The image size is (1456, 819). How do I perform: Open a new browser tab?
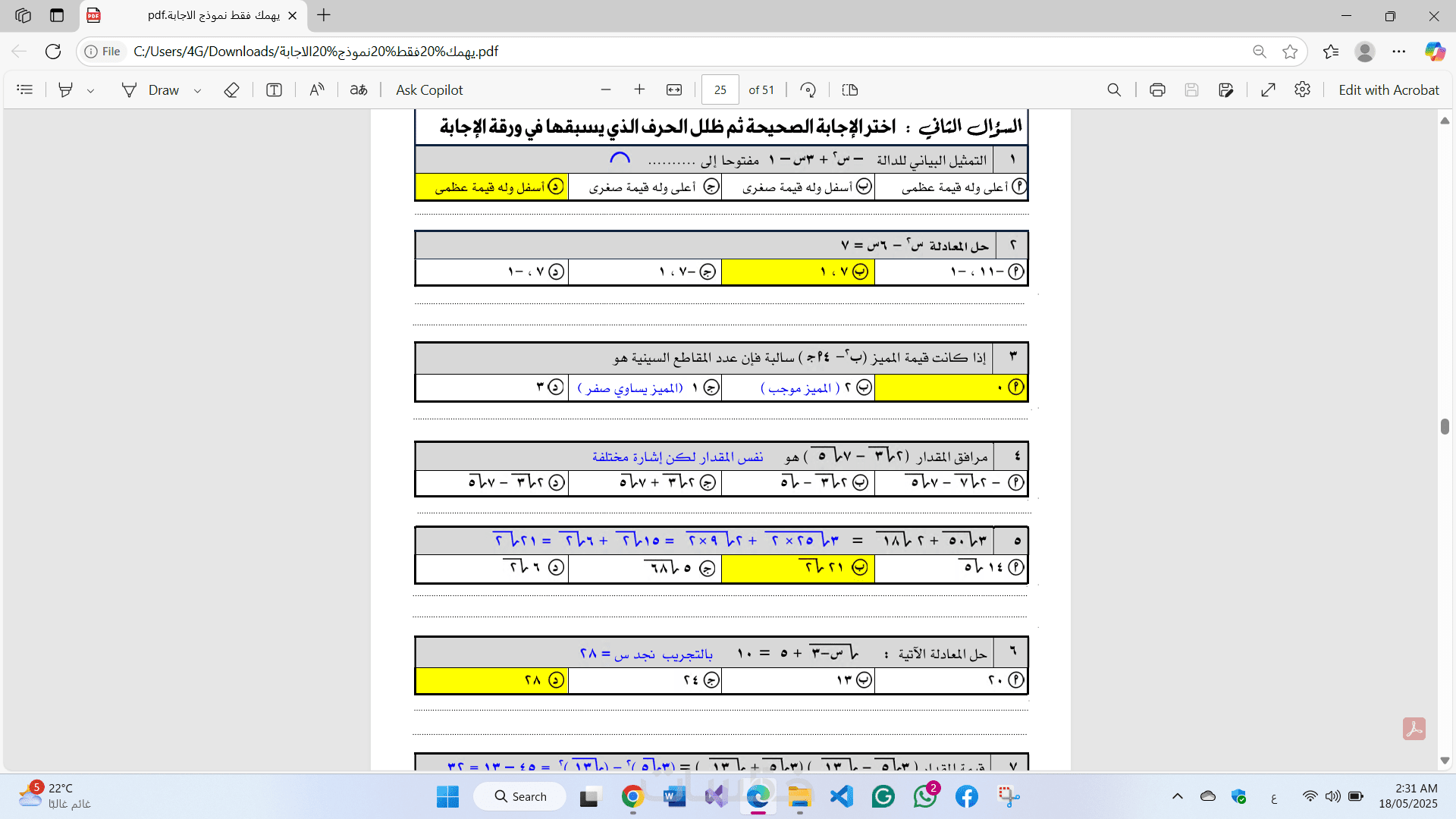tap(324, 15)
